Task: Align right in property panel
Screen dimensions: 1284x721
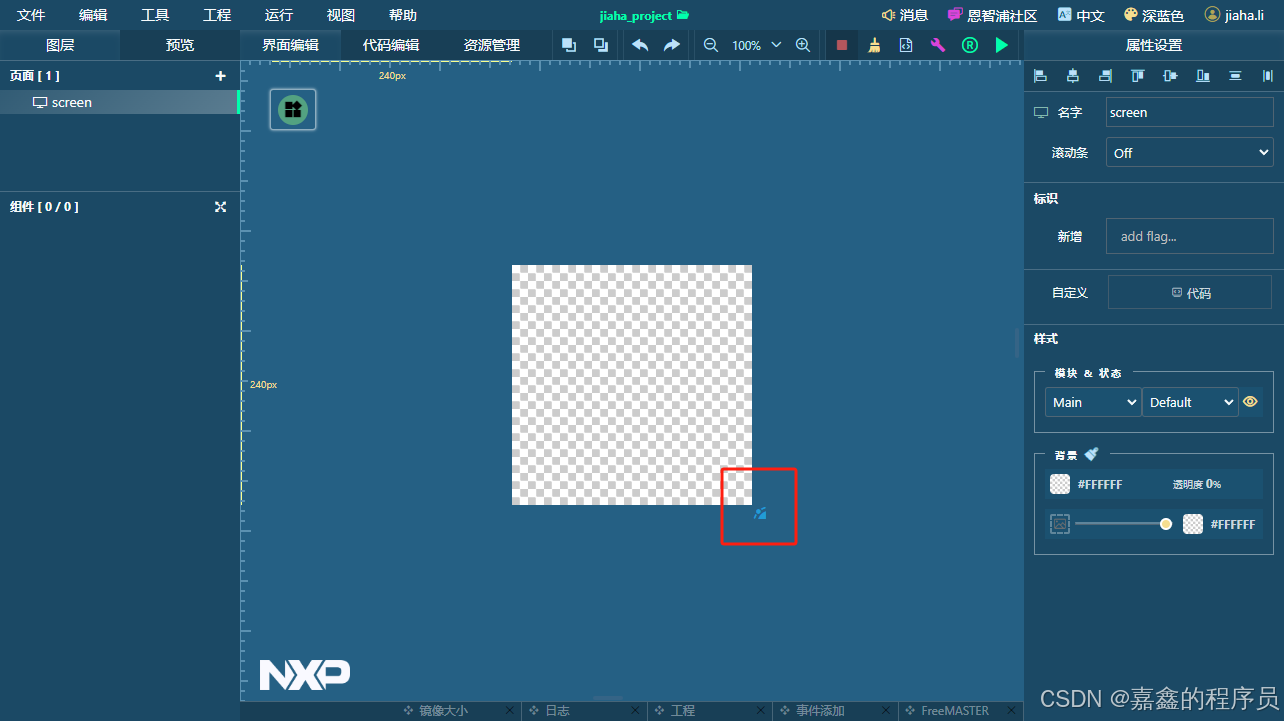Action: click(x=1105, y=75)
